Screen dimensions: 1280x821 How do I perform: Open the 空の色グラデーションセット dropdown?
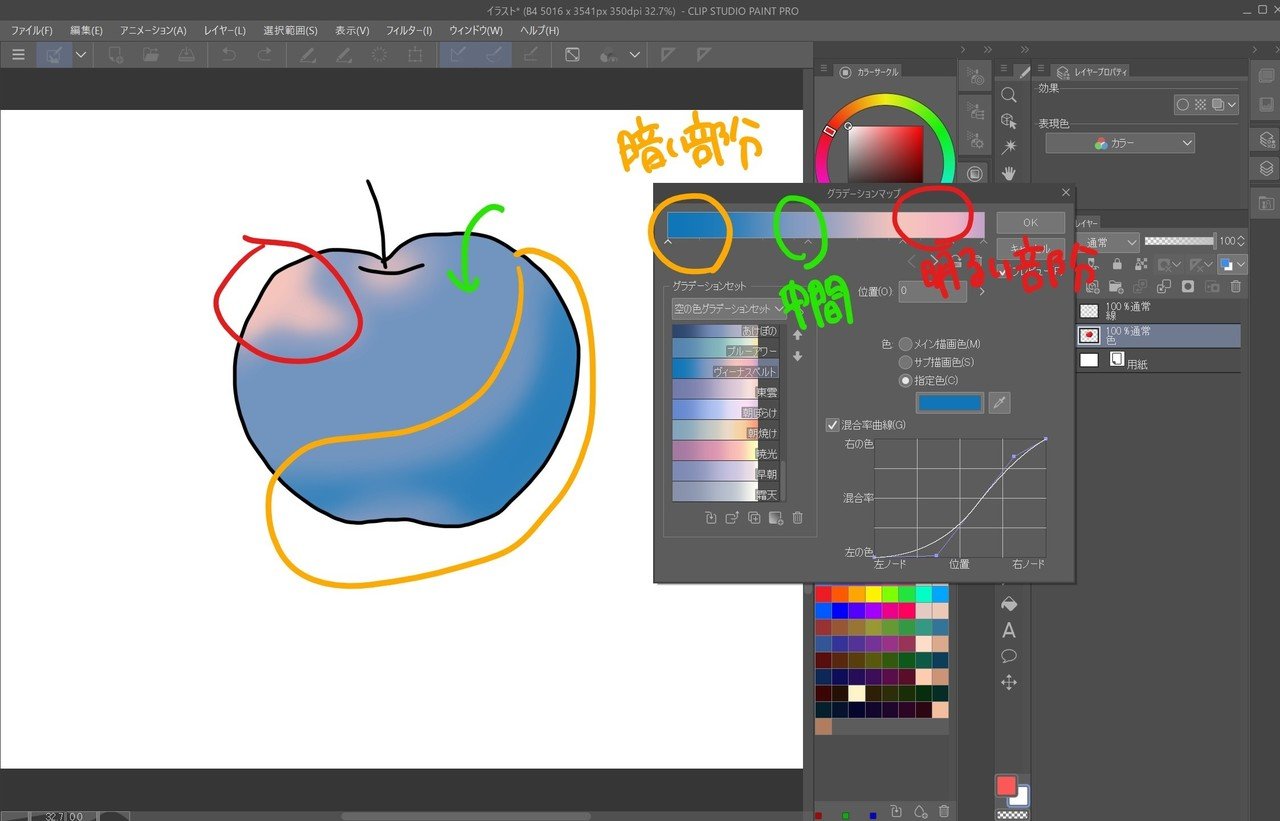tap(728, 309)
